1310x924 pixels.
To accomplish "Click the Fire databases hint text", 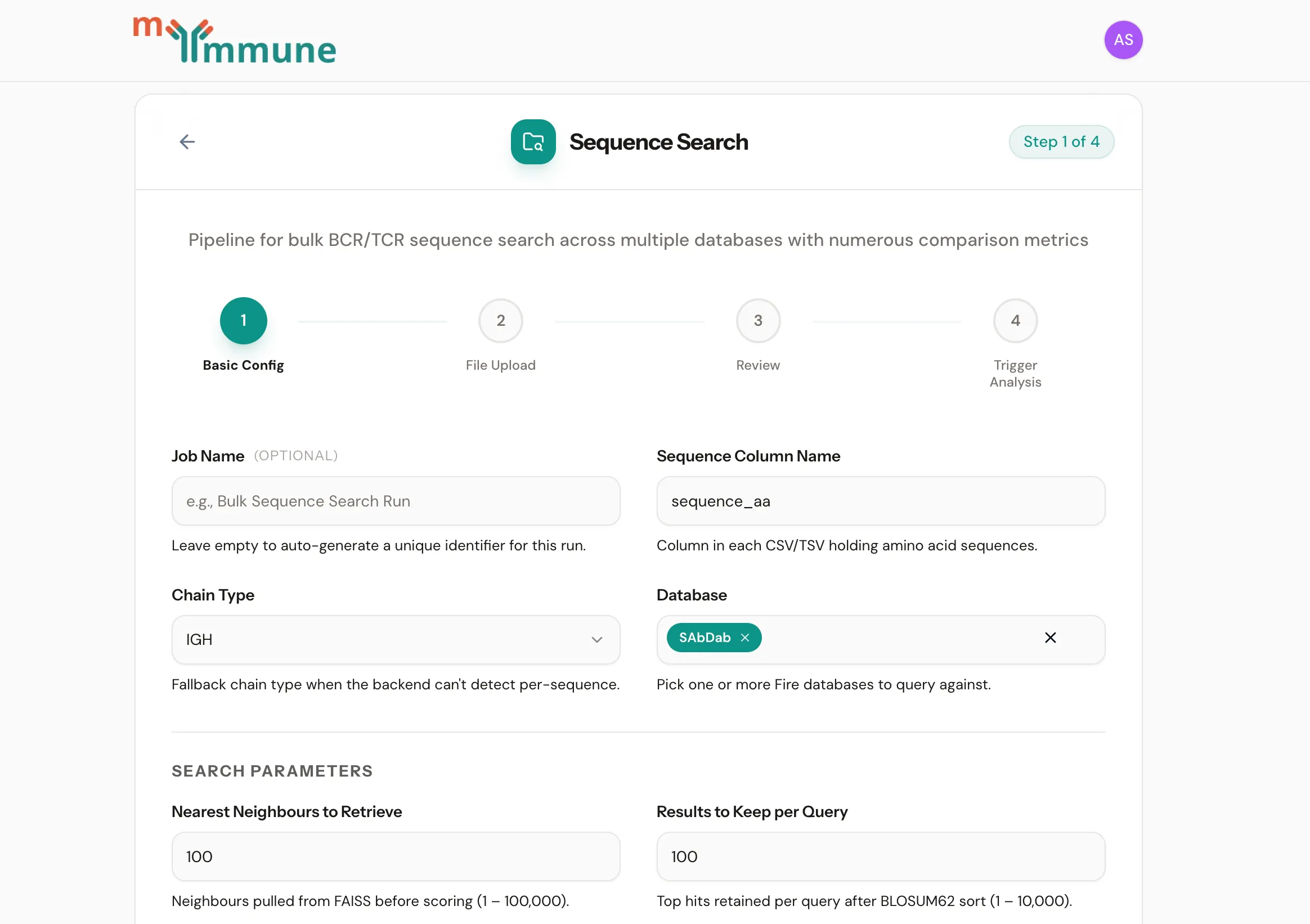I will [x=823, y=684].
